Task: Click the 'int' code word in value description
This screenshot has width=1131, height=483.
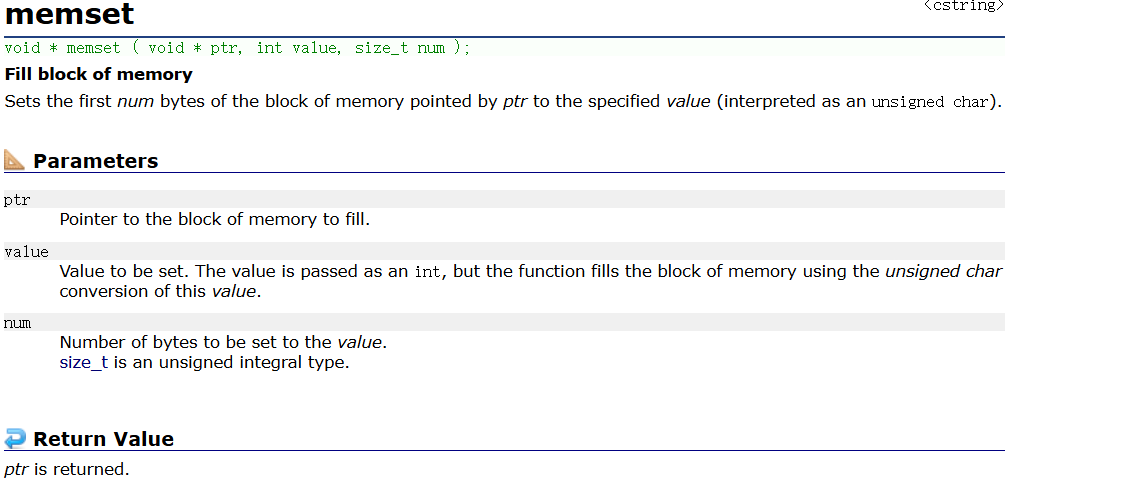Action: 428,272
